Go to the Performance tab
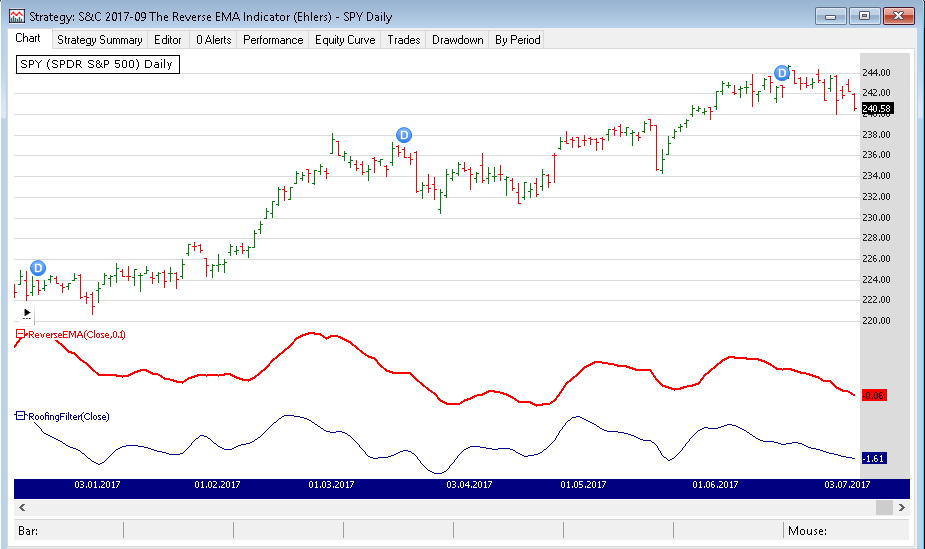925x549 pixels. [273, 40]
